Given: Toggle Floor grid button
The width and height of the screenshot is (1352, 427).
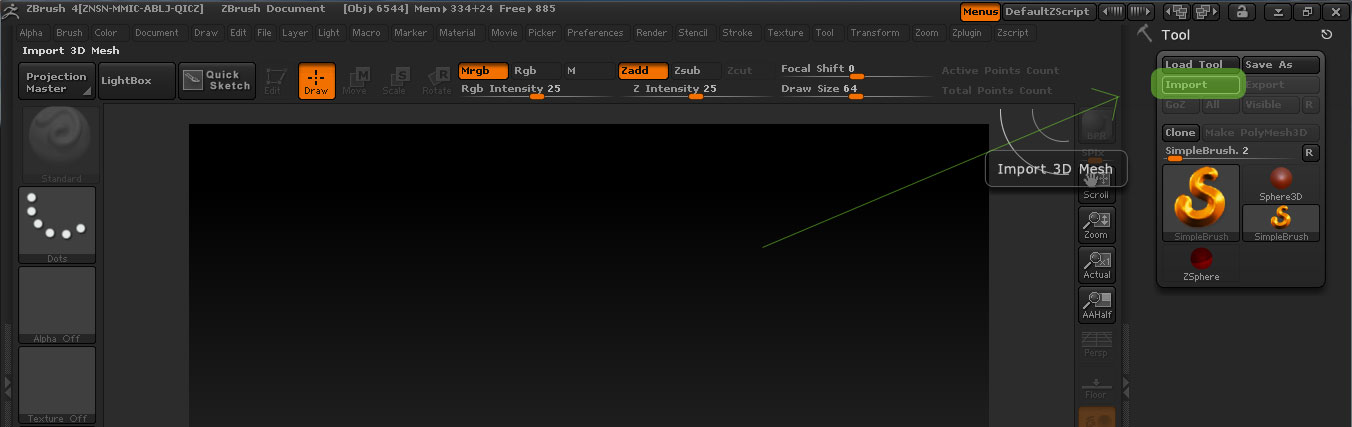Looking at the screenshot, I should click(1096, 386).
